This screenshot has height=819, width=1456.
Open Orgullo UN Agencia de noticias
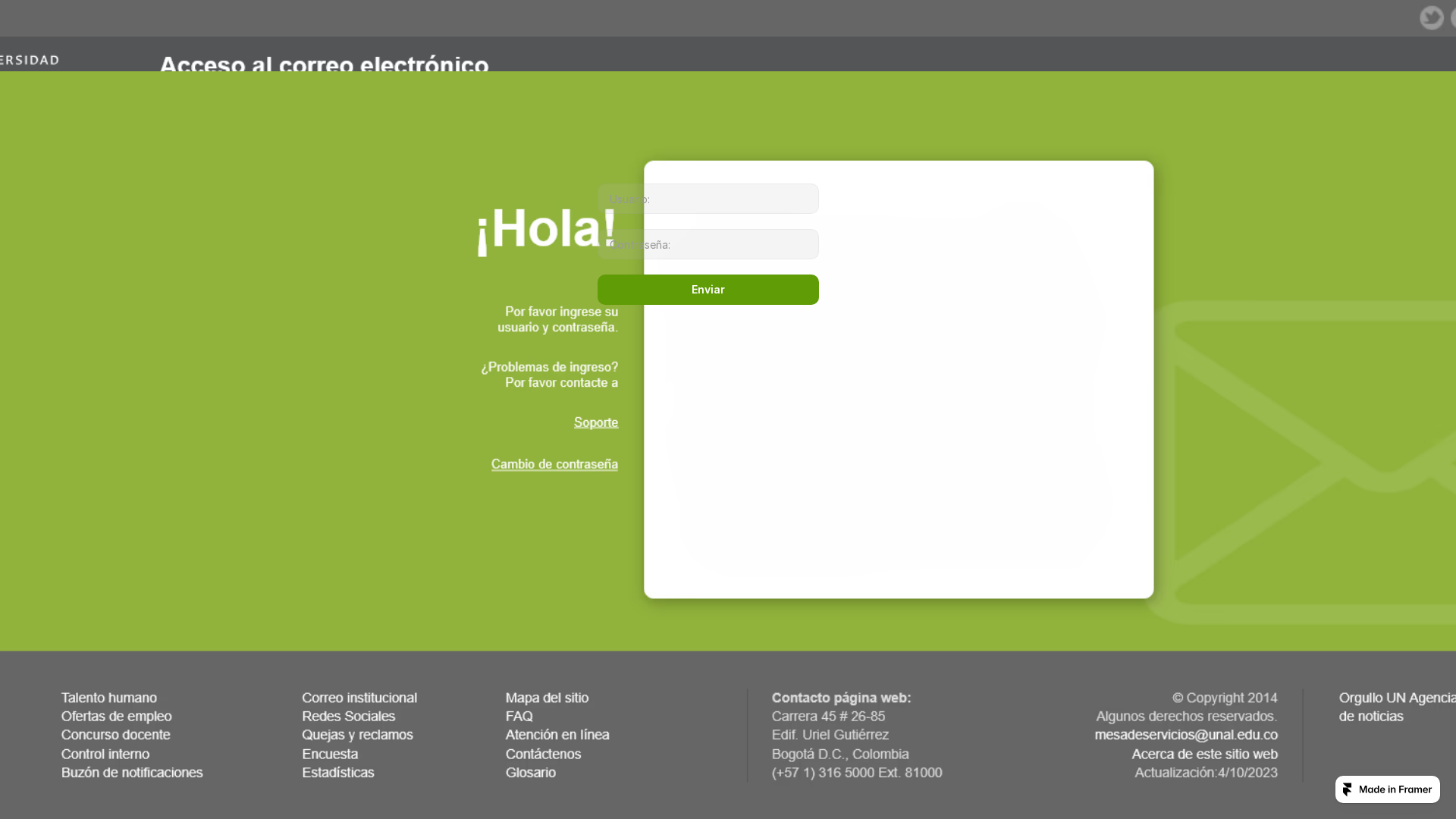coord(1397,707)
